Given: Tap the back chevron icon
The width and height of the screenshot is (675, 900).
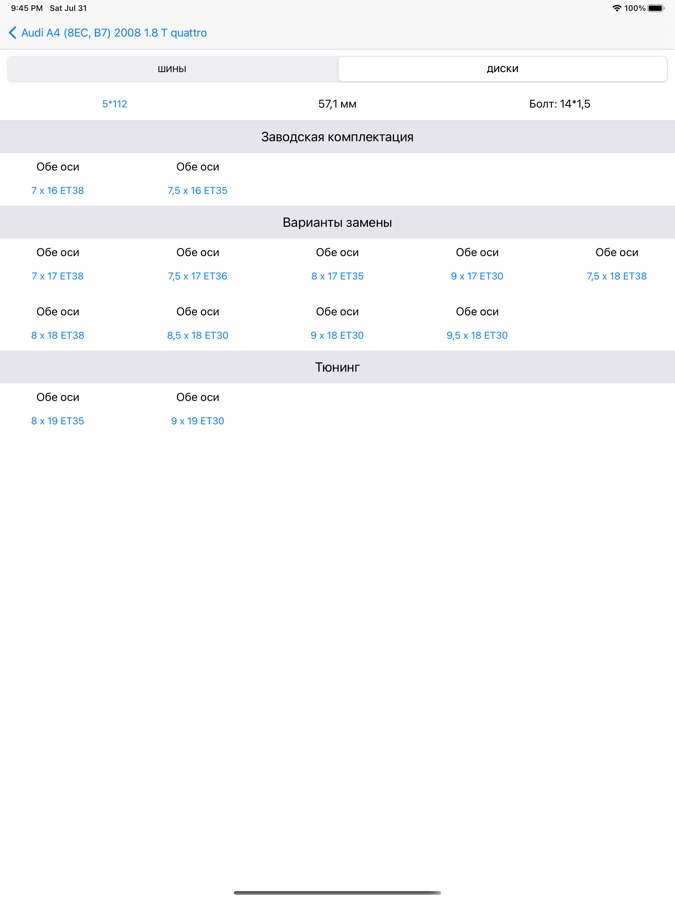Looking at the screenshot, I should coord(12,33).
